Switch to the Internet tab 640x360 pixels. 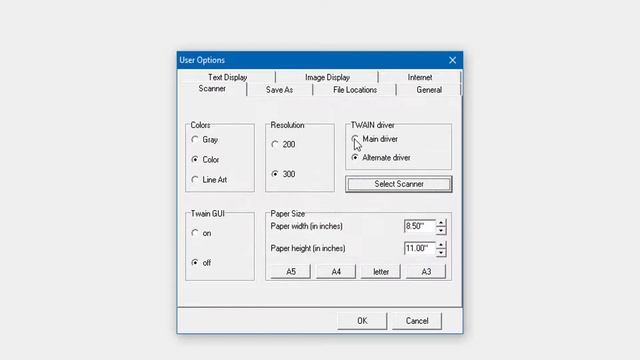tap(420, 77)
